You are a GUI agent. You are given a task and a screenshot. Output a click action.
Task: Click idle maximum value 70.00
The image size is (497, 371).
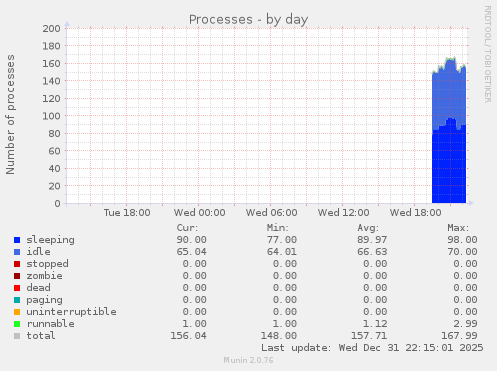(462, 252)
